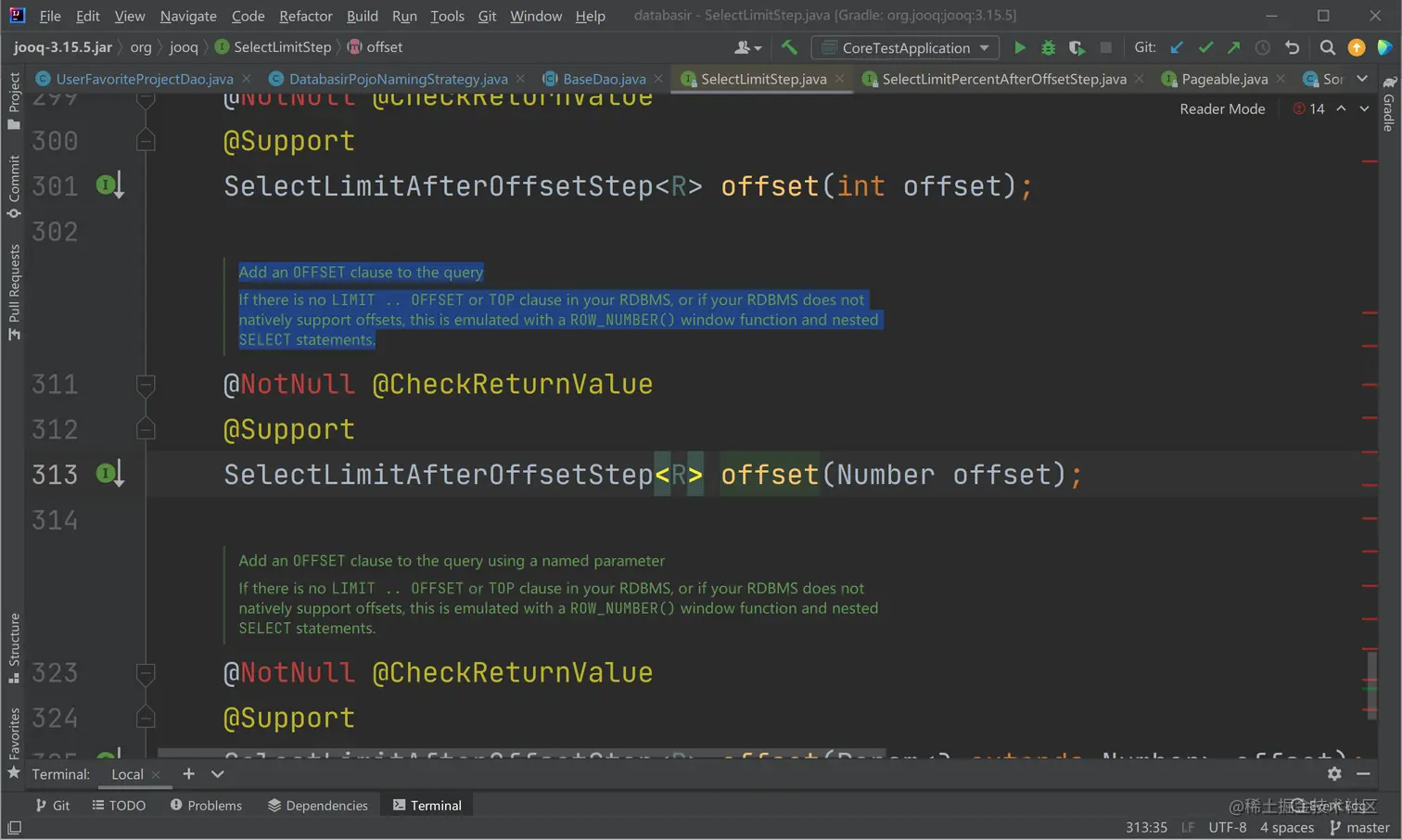Open the Navigate menu
The image size is (1402, 840).
pos(188,16)
